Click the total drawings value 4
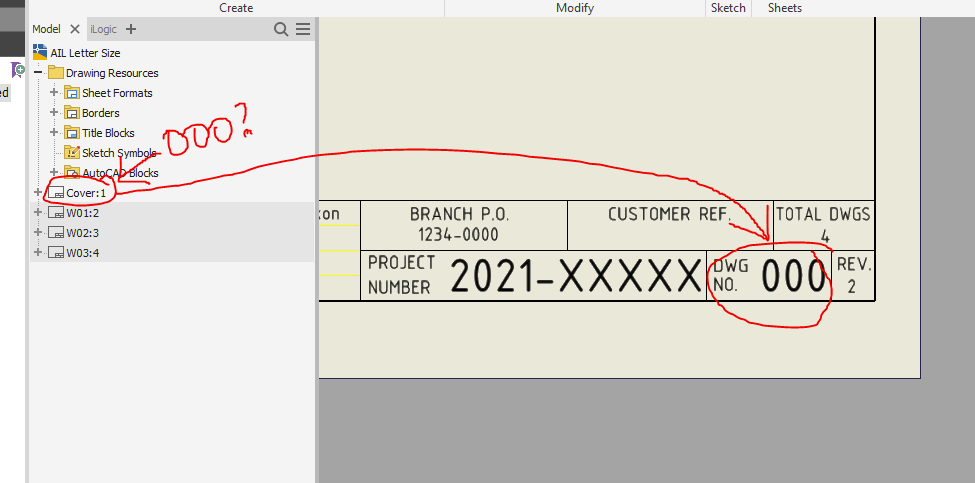The height and width of the screenshot is (483, 975). pyautogui.click(x=825, y=237)
